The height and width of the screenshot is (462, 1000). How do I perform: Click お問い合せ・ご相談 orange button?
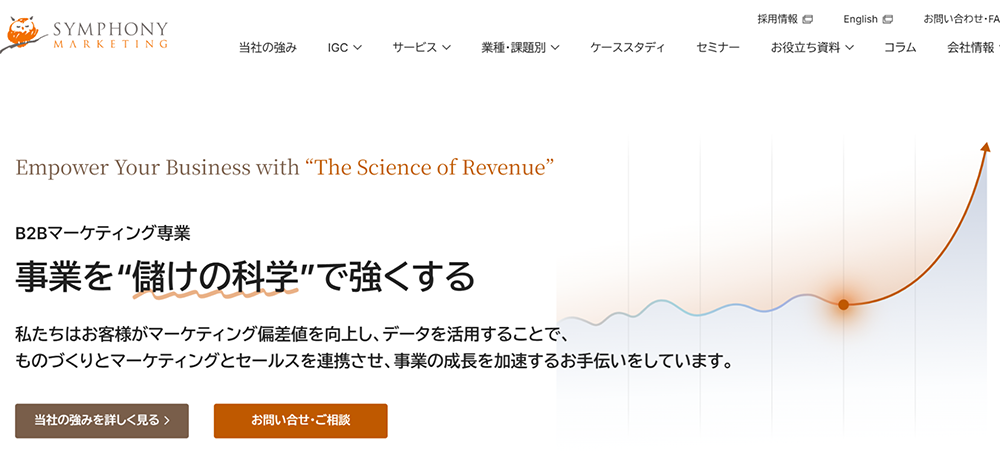pyautogui.click(x=300, y=421)
